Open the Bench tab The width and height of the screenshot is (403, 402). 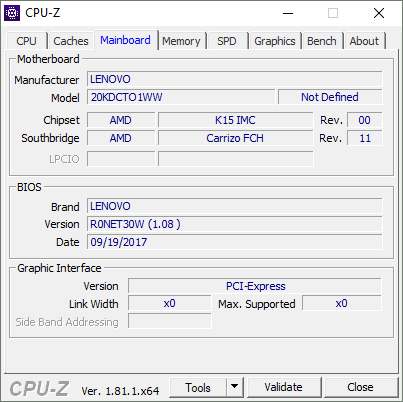pos(322,41)
